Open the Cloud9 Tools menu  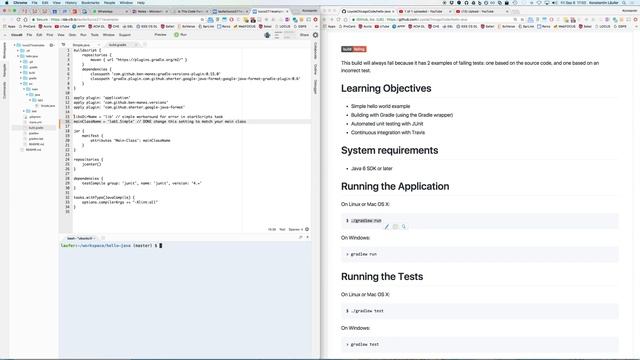[95, 35]
